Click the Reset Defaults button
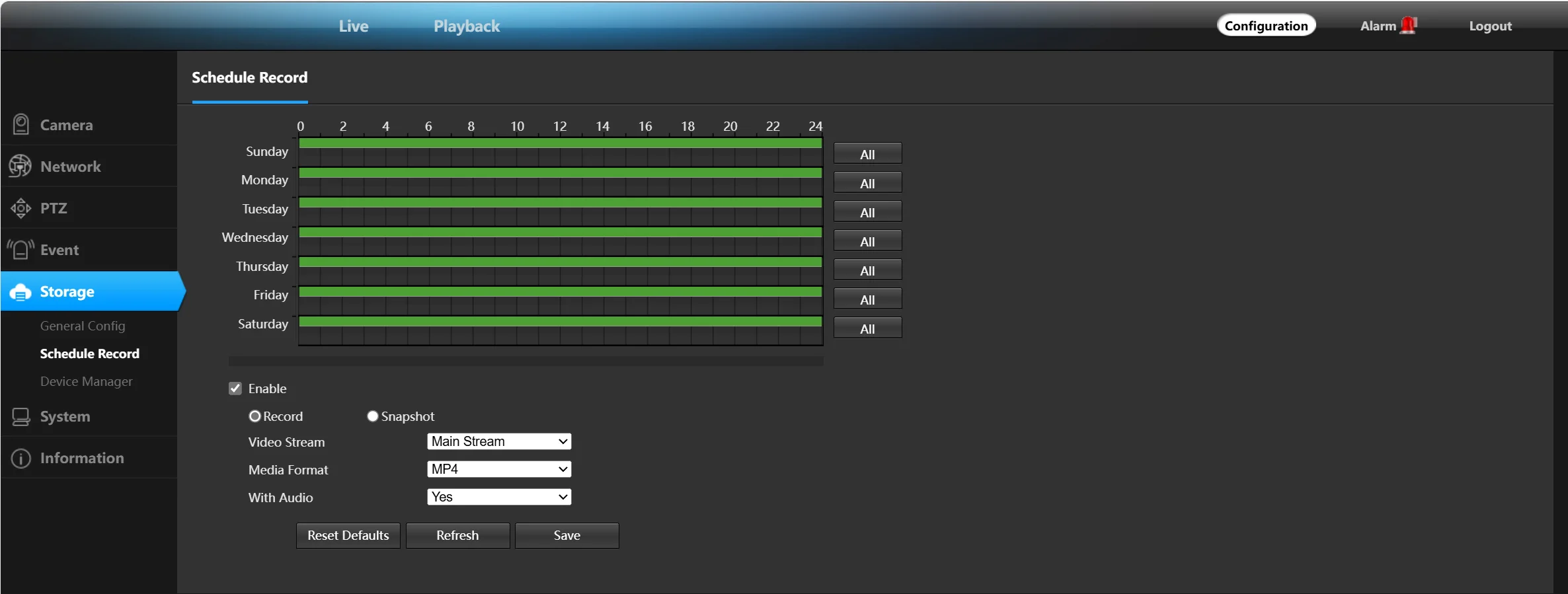Image resolution: width=1568 pixels, height=594 pixels. [x=348, y=536]
